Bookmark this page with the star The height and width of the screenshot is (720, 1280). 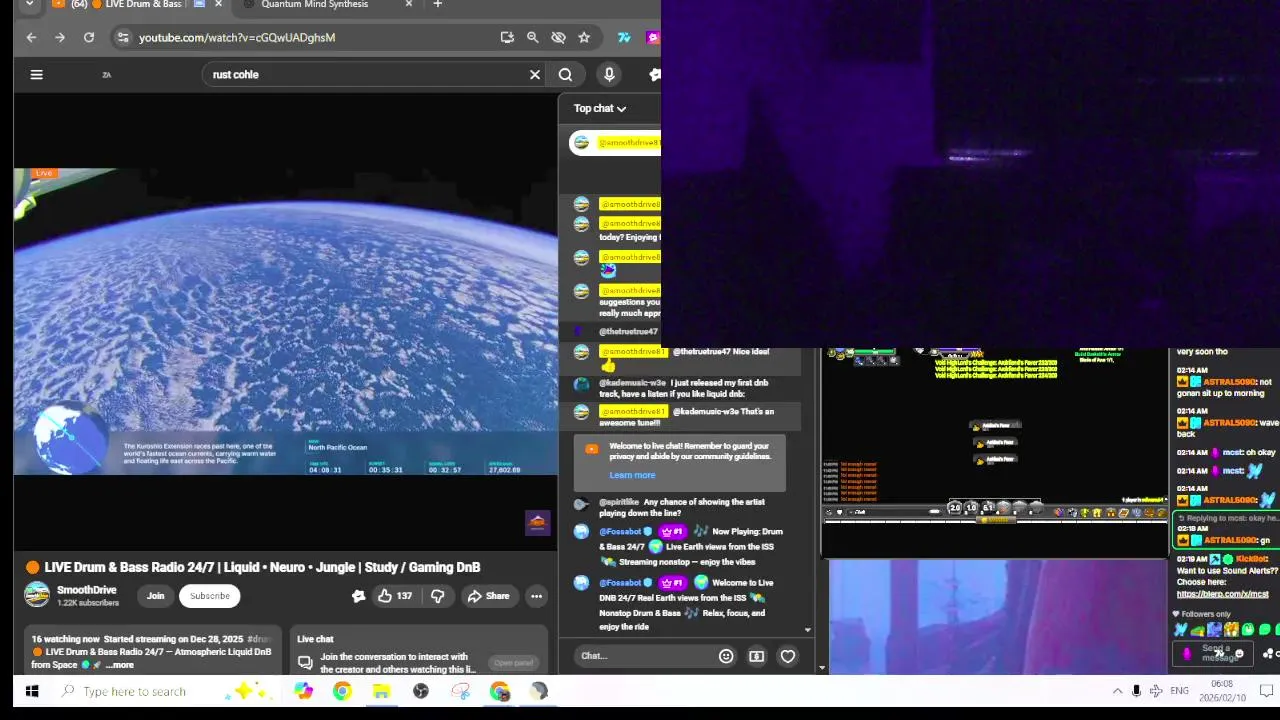(x=584, y=37)
